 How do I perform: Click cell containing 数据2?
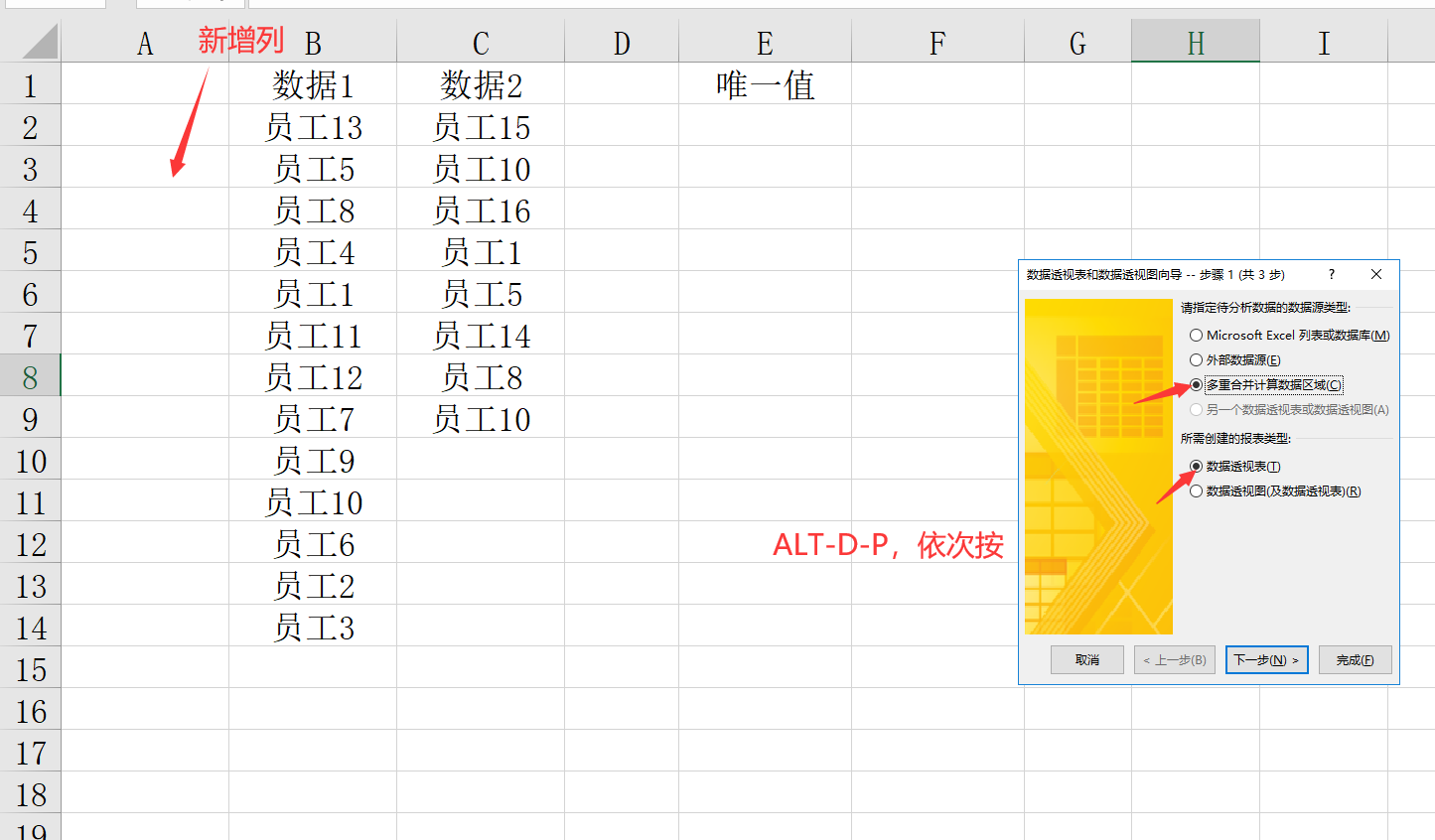(481, 84)
